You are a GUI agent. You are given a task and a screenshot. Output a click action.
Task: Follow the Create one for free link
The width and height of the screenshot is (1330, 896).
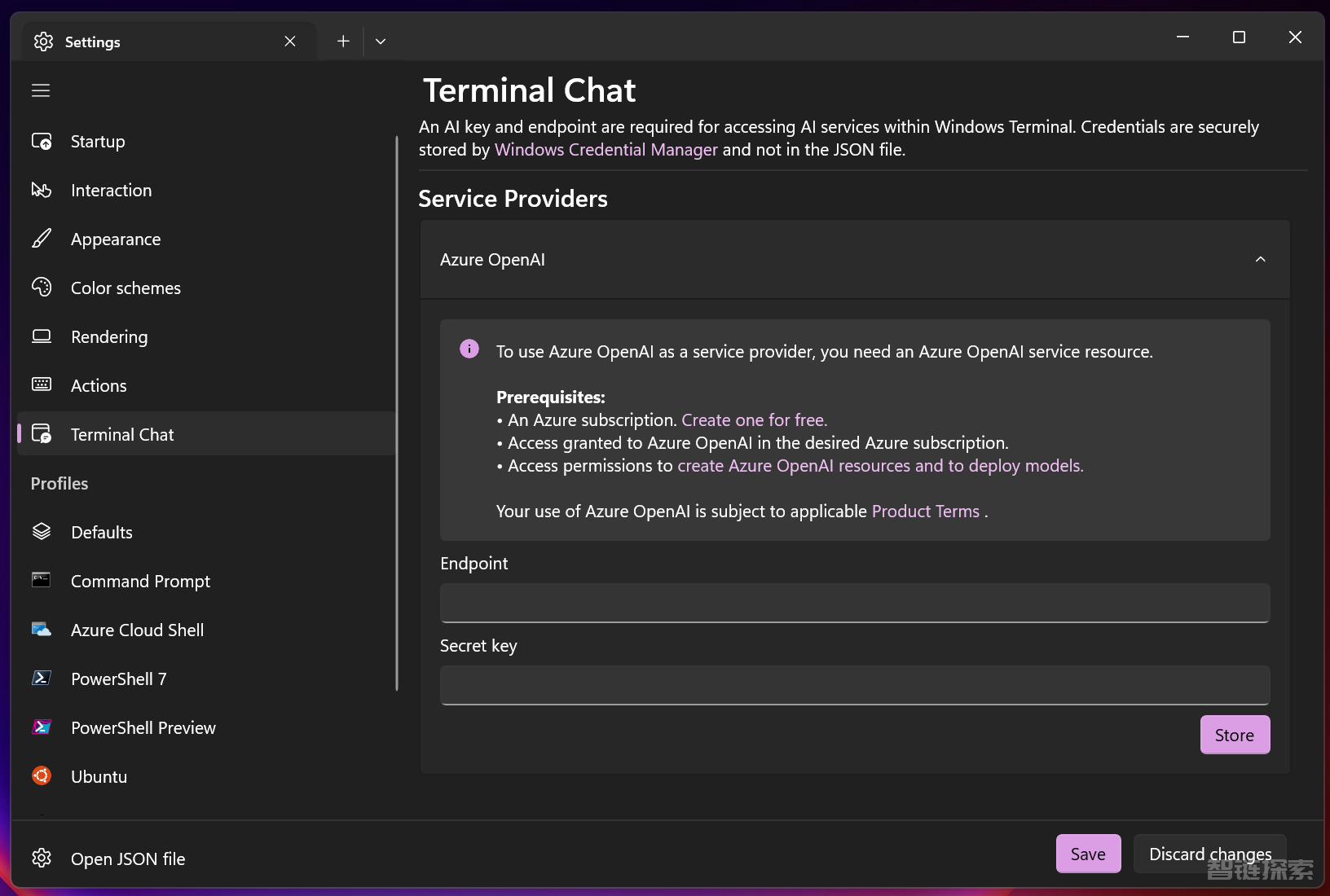pyautogui.click(x=754, y=420)
